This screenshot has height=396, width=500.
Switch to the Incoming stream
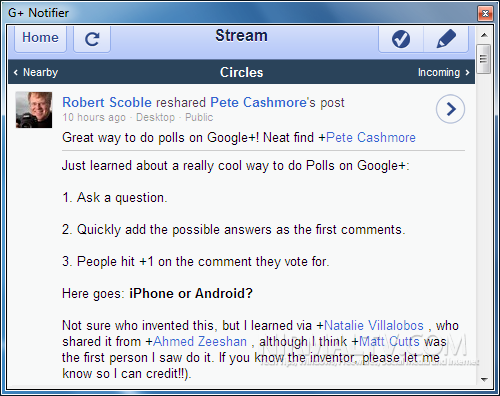tap(444, 72)
